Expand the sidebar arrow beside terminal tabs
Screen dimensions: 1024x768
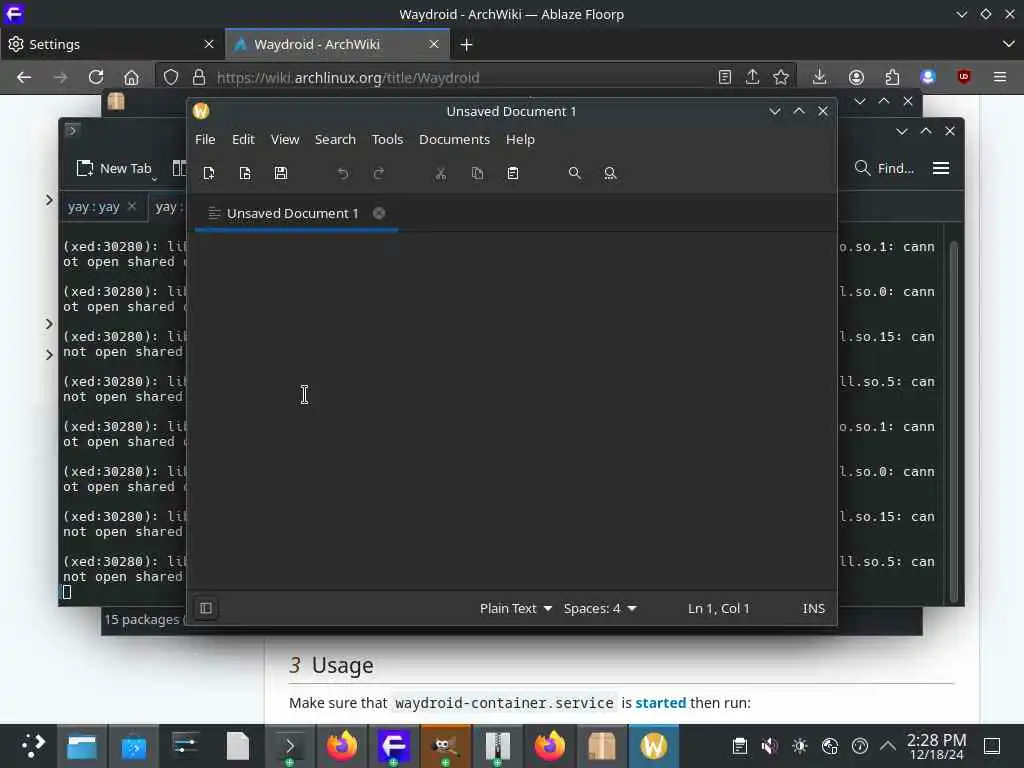(49, 199)
